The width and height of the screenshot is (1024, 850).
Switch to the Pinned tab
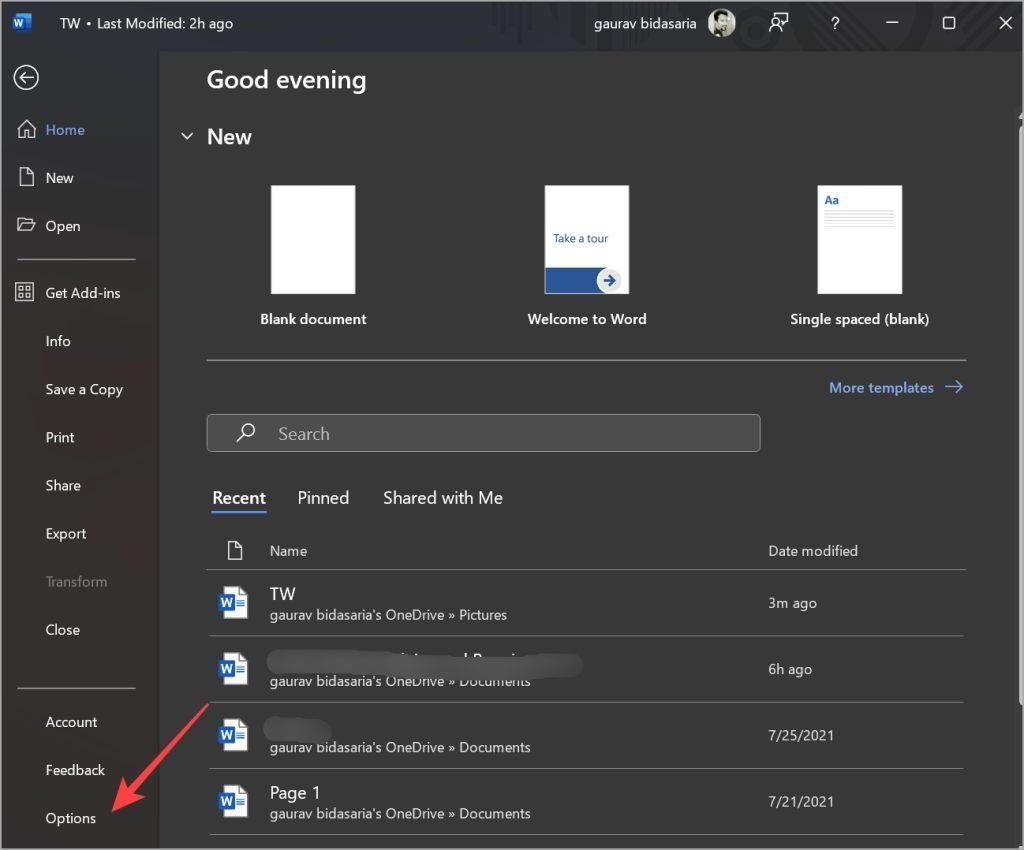(x=323, y=497)
